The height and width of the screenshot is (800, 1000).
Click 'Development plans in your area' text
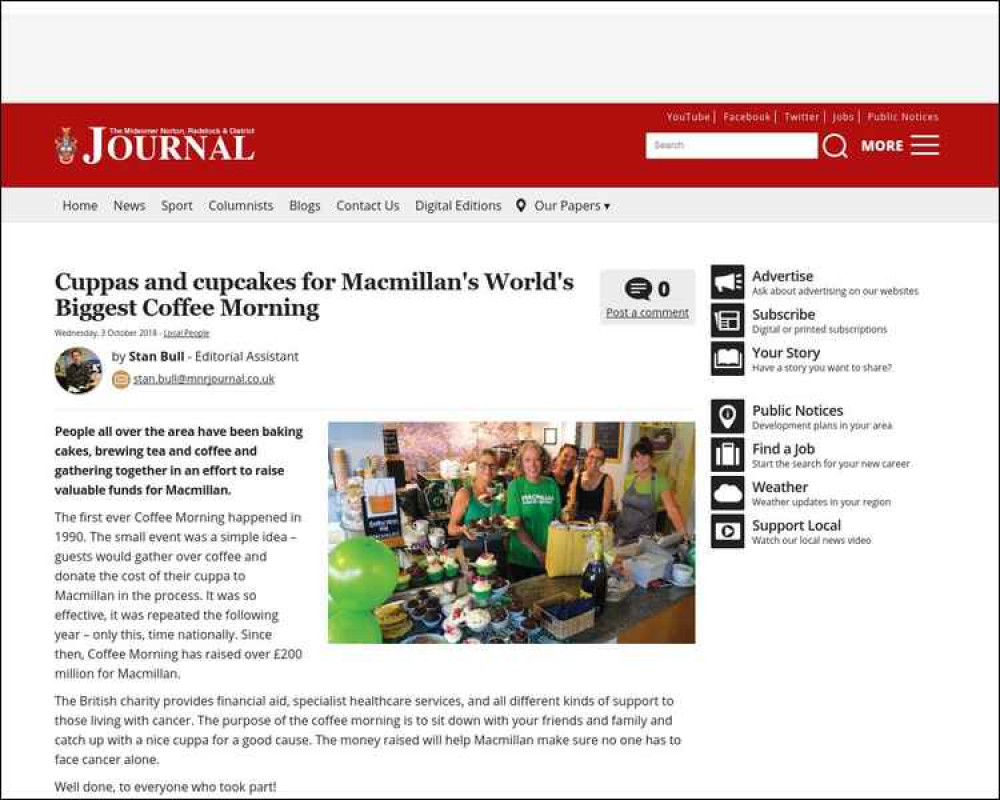822,426
